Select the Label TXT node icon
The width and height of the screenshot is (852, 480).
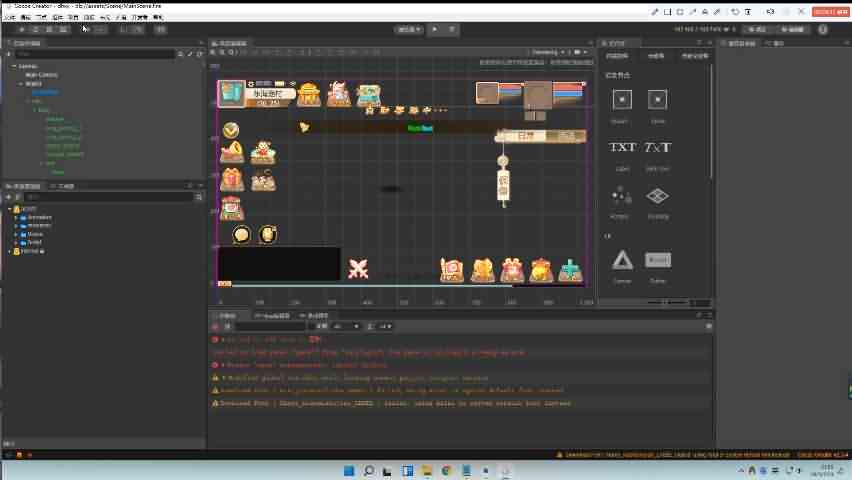622,147
